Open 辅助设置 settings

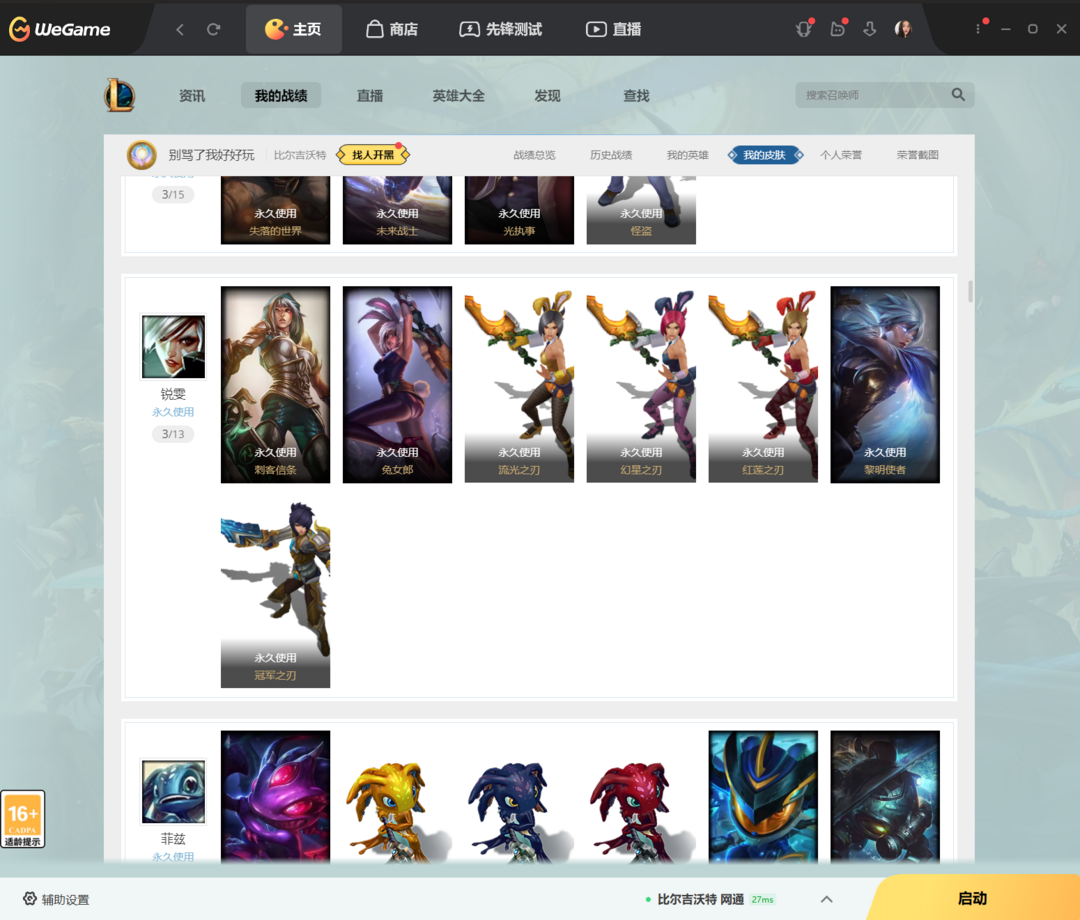pos(56,899)
